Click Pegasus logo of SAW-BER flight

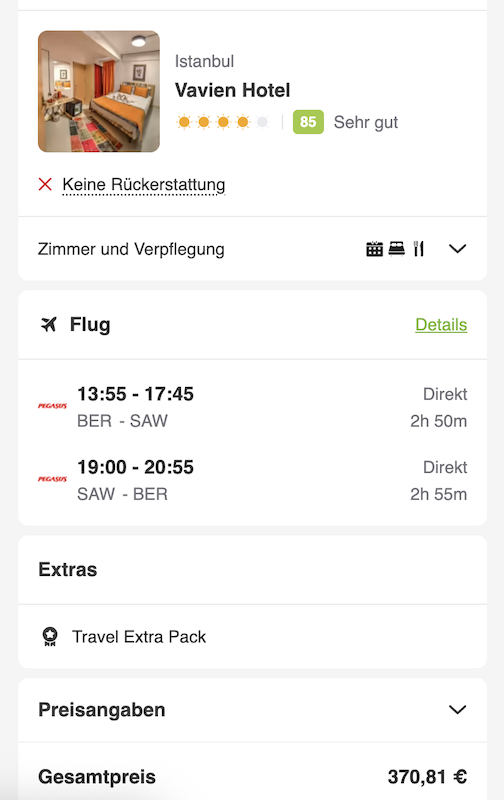point(53,479)
